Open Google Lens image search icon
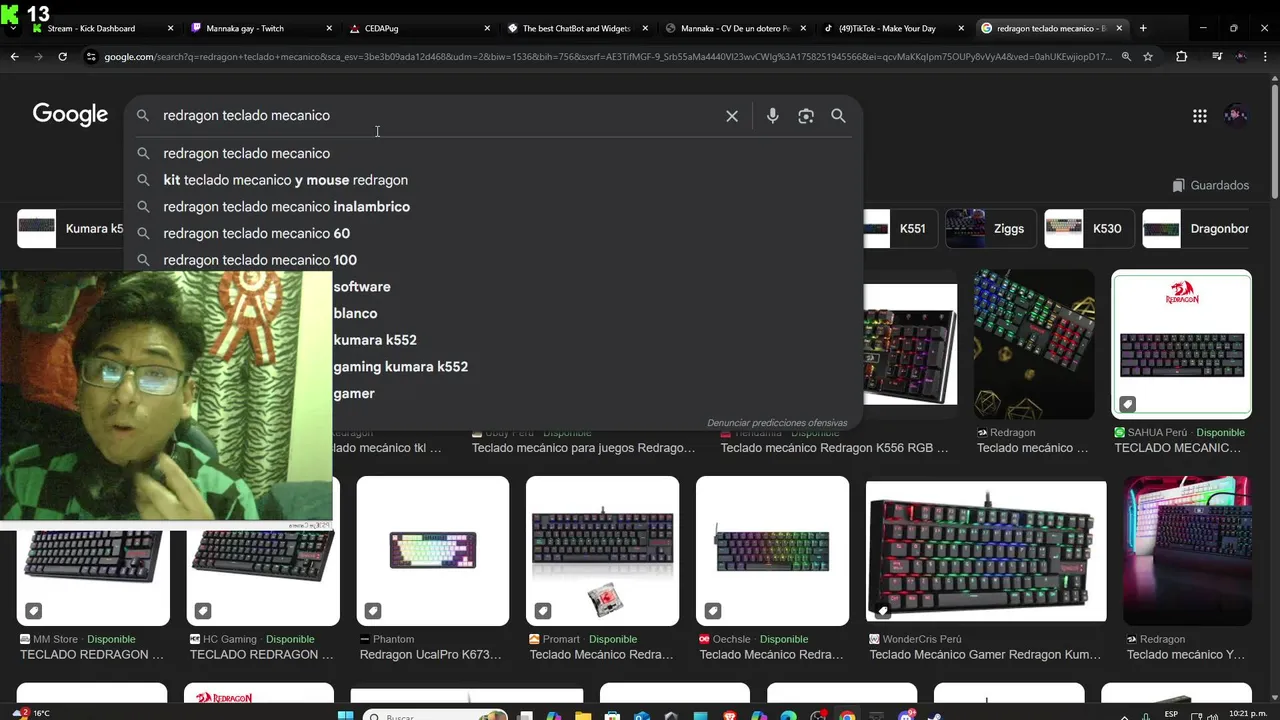The width and height of the screenshot is (1280, 720). 806,116
